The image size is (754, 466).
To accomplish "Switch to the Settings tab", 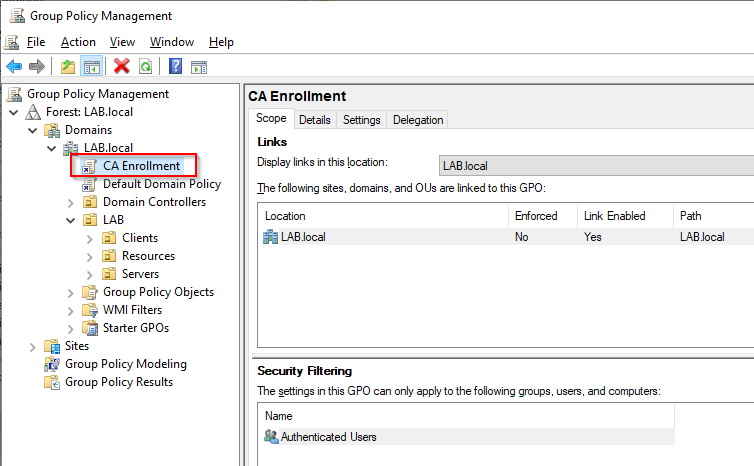I will 362,120.
